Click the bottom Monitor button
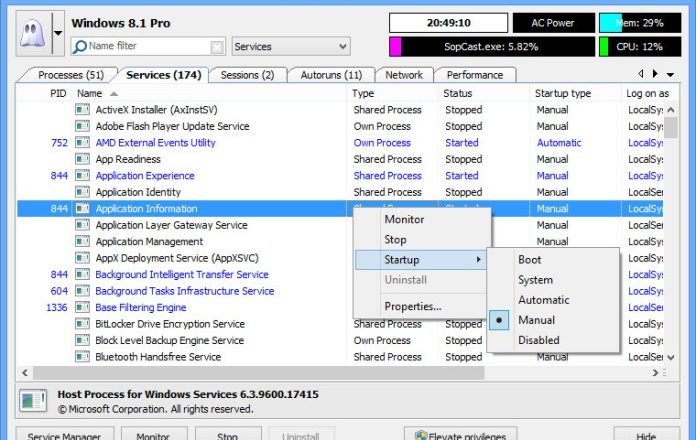696x440 pixels. click(154, 434)
